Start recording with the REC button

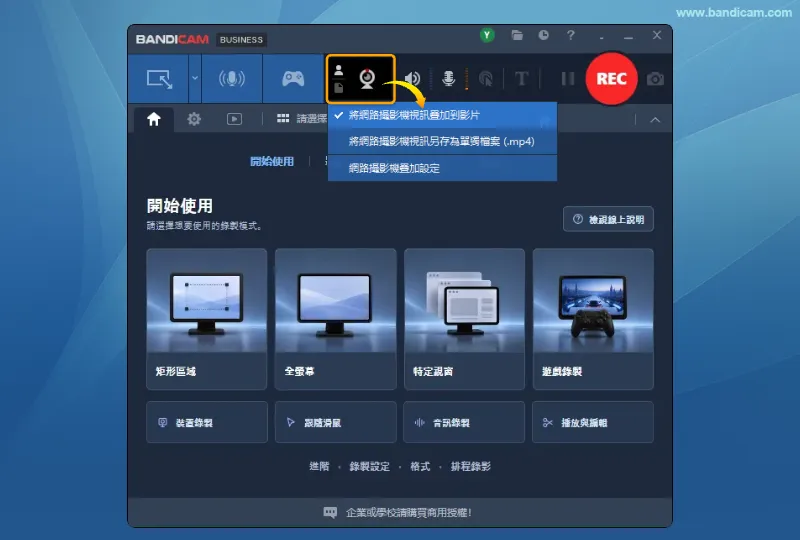[611, 79]
